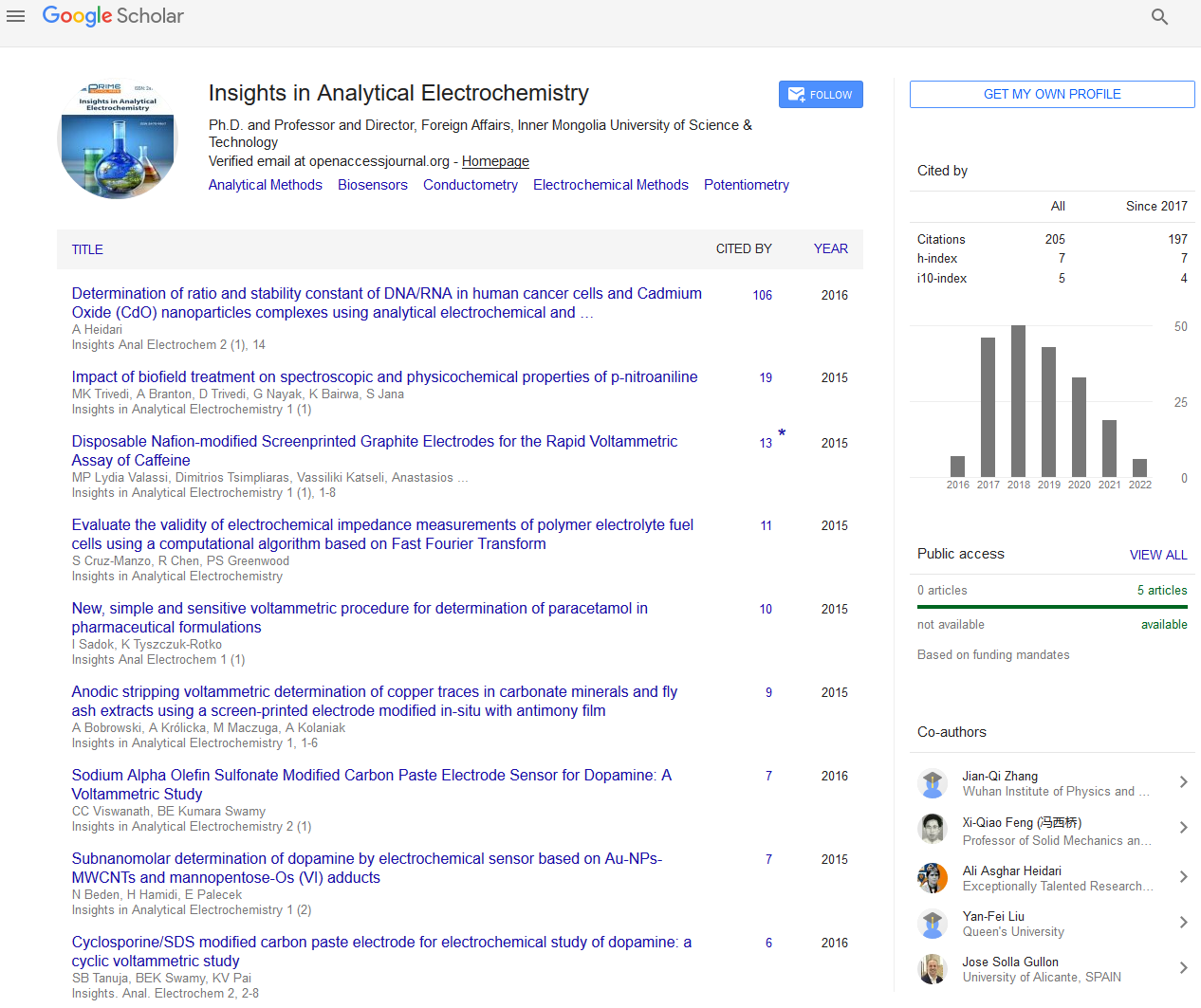1201x1008 pixels.
Task: Expand Jian-Qi Zhang co-author chevron
Action: point(1183,782)
